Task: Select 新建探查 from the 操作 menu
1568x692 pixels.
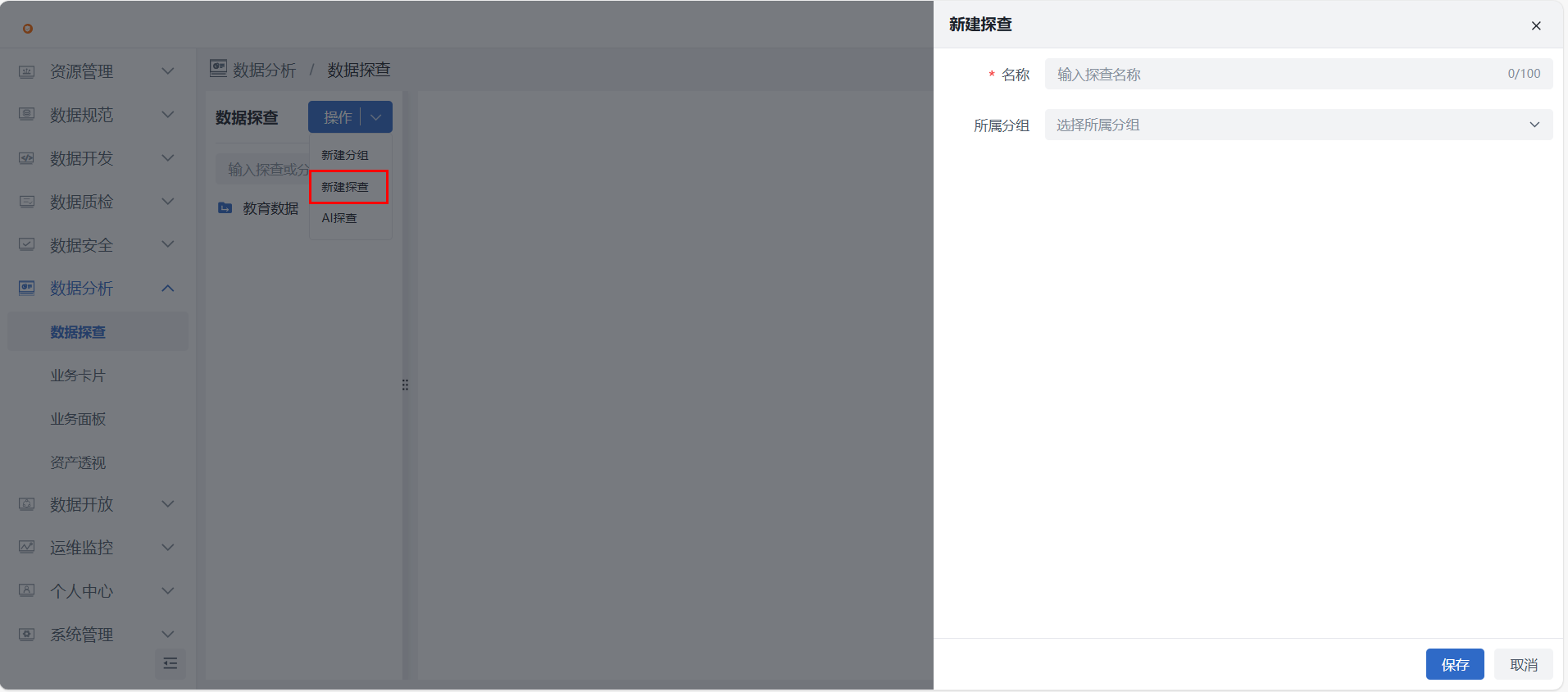Action: 348,187
